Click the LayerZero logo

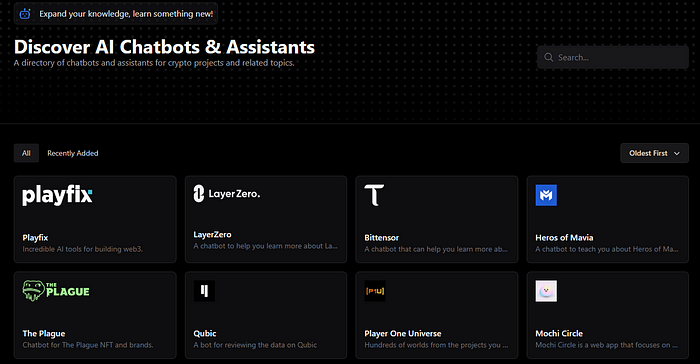point(227,194)
